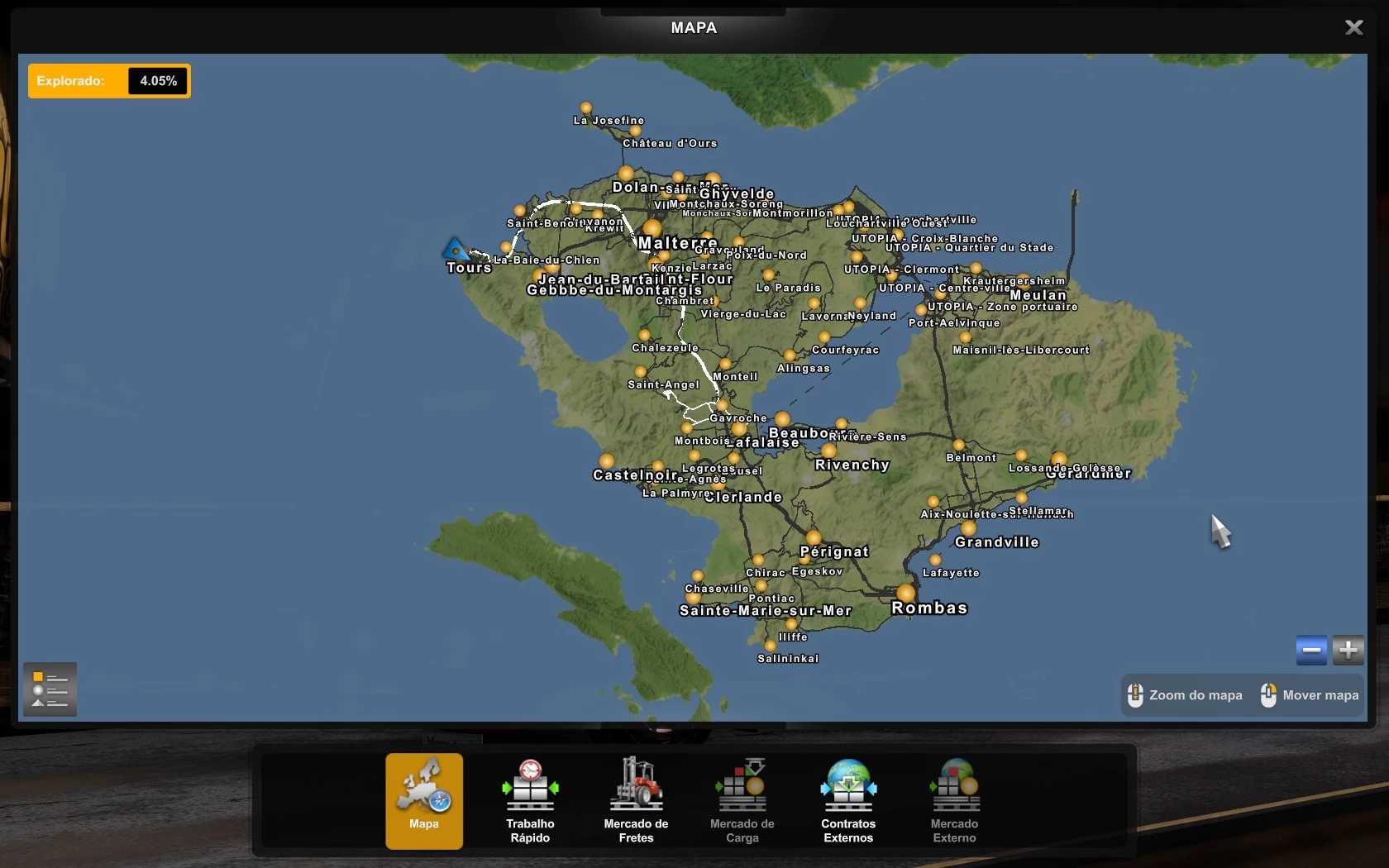Click the Malterre city marker
The height and width of the screenshot is (868, 1389).
tap(652, 228)
